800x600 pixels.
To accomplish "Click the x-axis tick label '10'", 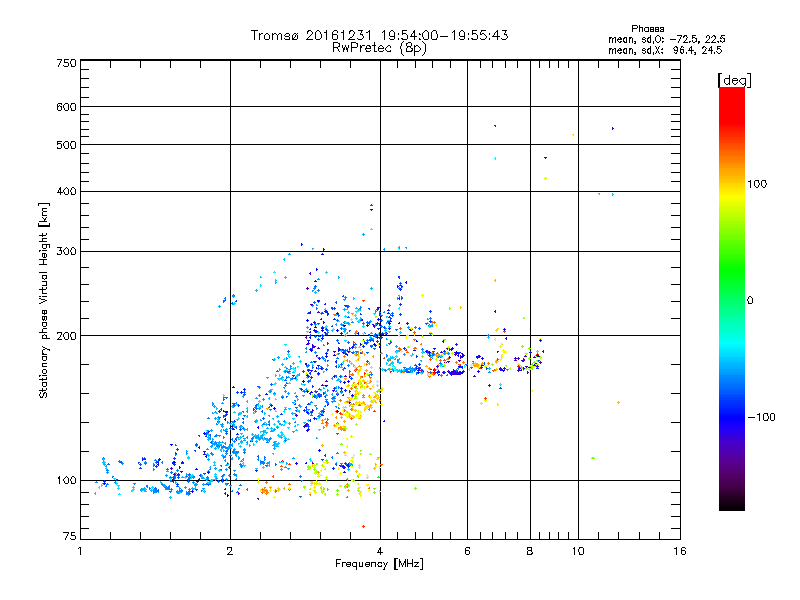I will click(578, 551).
